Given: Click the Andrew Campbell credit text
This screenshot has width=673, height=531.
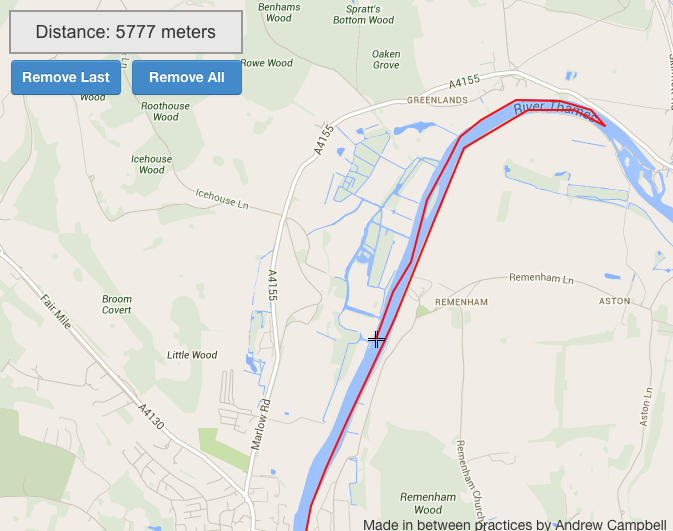Looking at the screenshot, I should [611, 525].
